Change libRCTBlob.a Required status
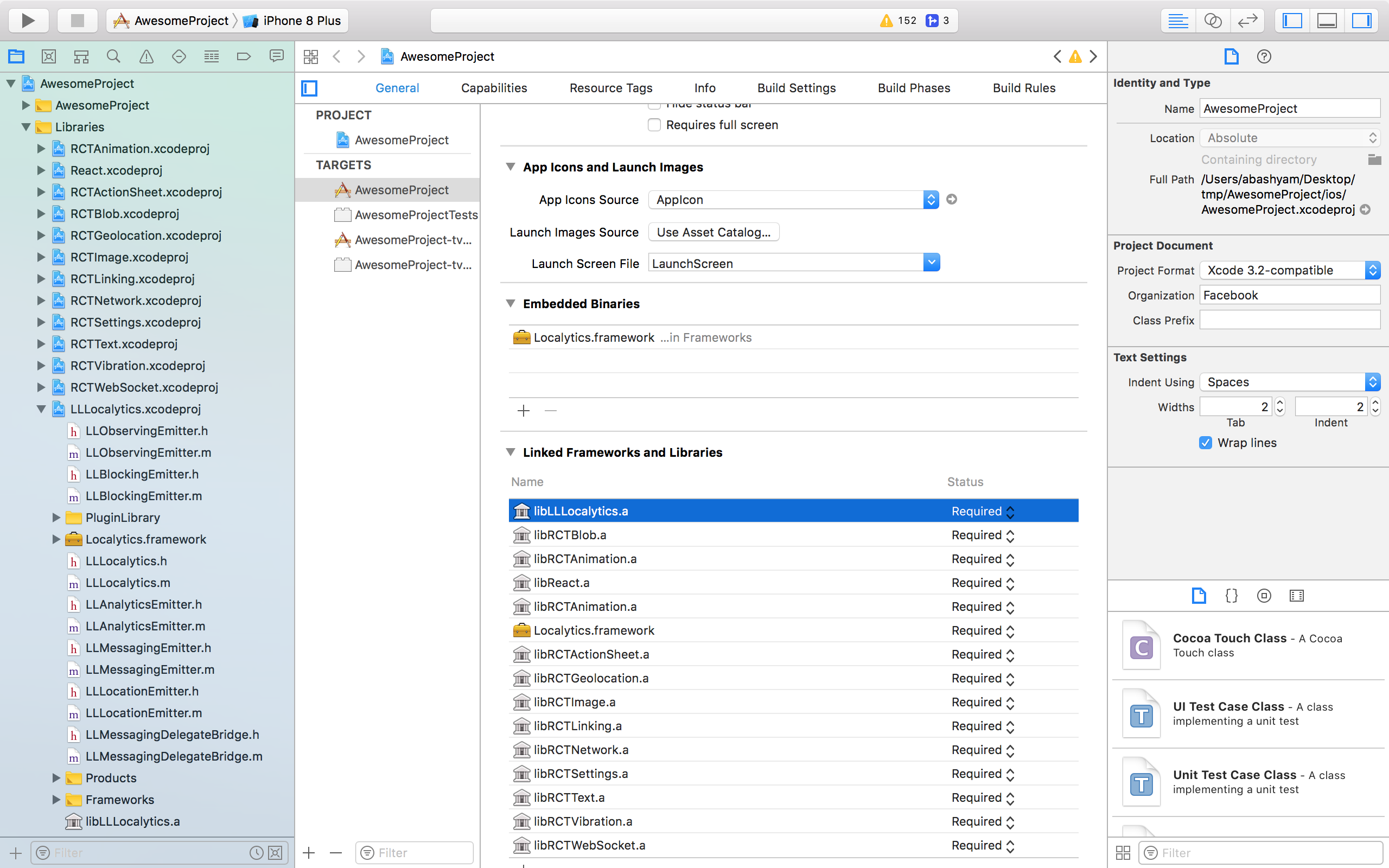The height and width of the screenshot is (868, 1389). click(x=983, y=535)
